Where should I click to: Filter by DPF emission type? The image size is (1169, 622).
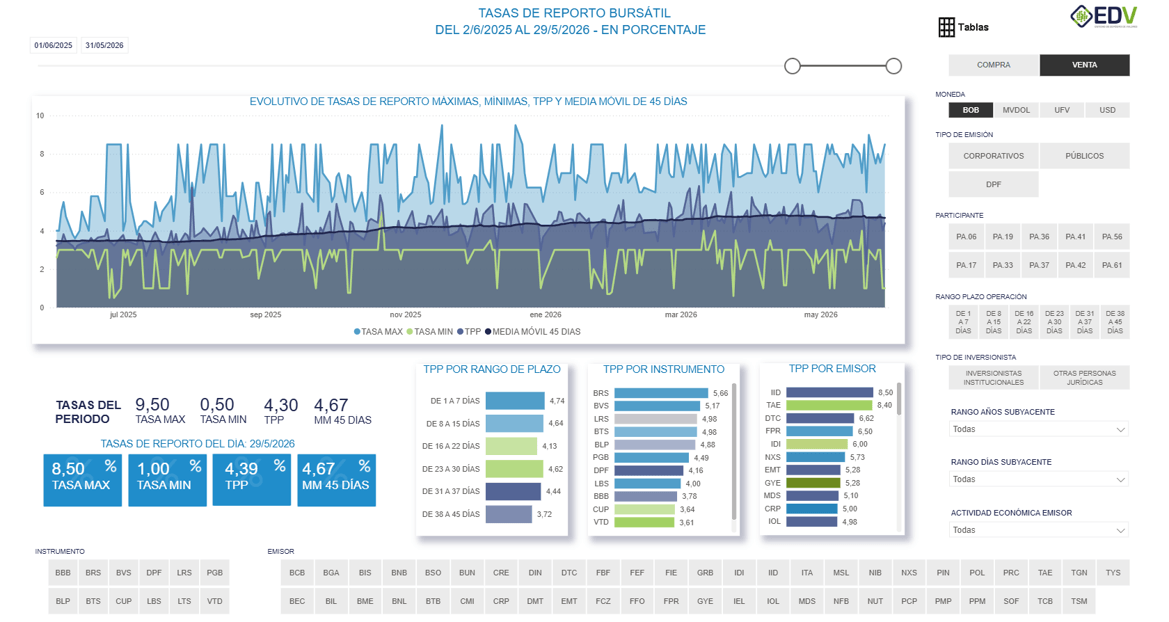point(994,184)
